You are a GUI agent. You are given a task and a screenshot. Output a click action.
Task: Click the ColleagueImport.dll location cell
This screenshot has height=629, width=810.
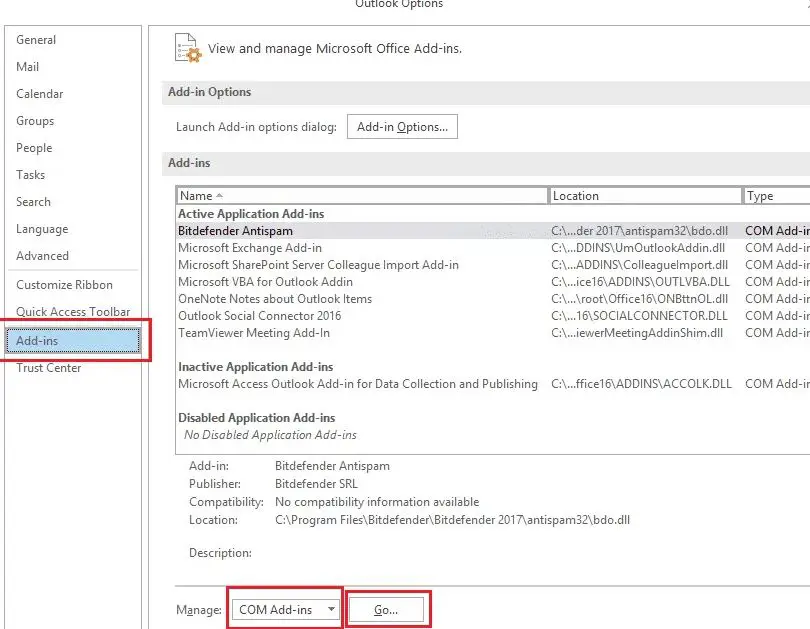pyautogui.click(x=640, y=265)
